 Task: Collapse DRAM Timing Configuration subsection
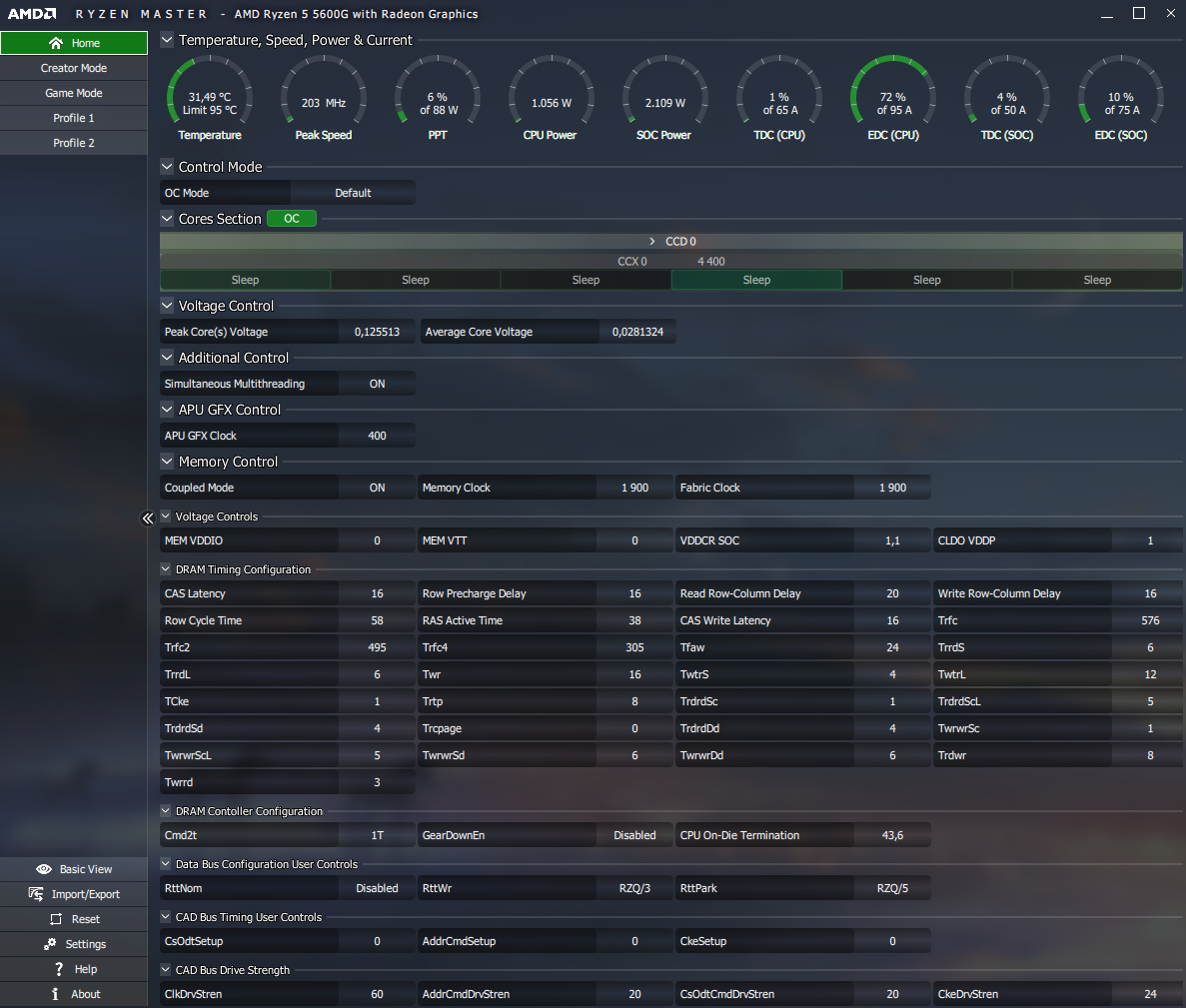pos(166,568)
